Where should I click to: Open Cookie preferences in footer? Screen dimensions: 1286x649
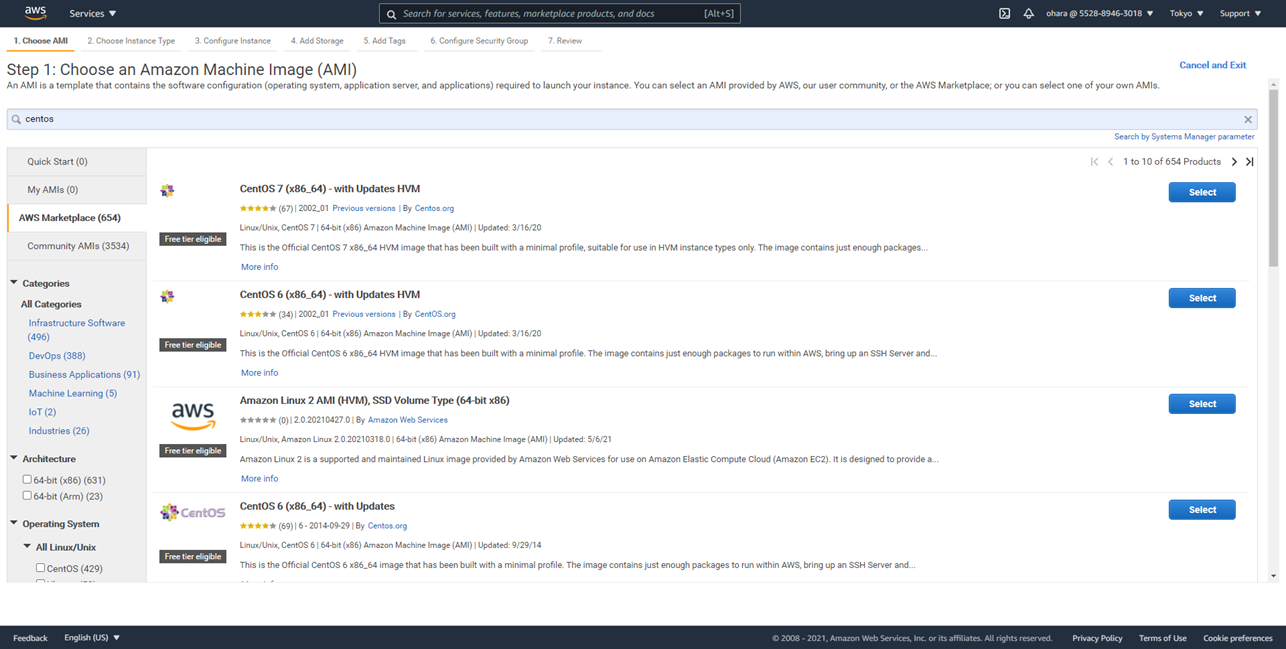click(x=1238, y=638)
